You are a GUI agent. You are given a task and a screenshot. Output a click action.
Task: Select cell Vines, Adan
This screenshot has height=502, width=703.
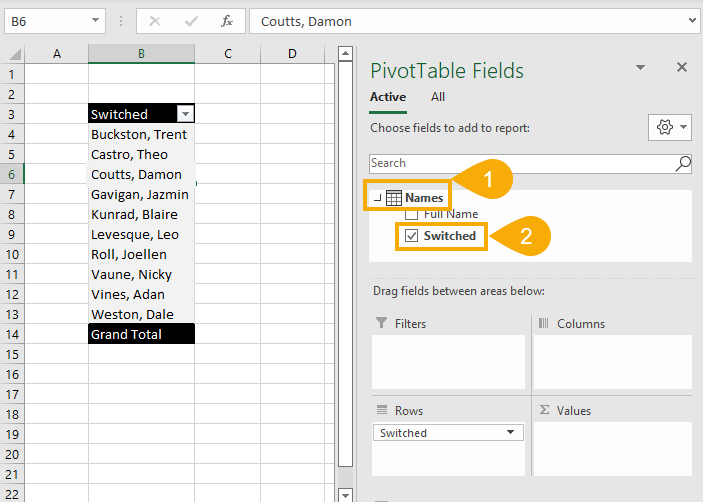(141, 294)
